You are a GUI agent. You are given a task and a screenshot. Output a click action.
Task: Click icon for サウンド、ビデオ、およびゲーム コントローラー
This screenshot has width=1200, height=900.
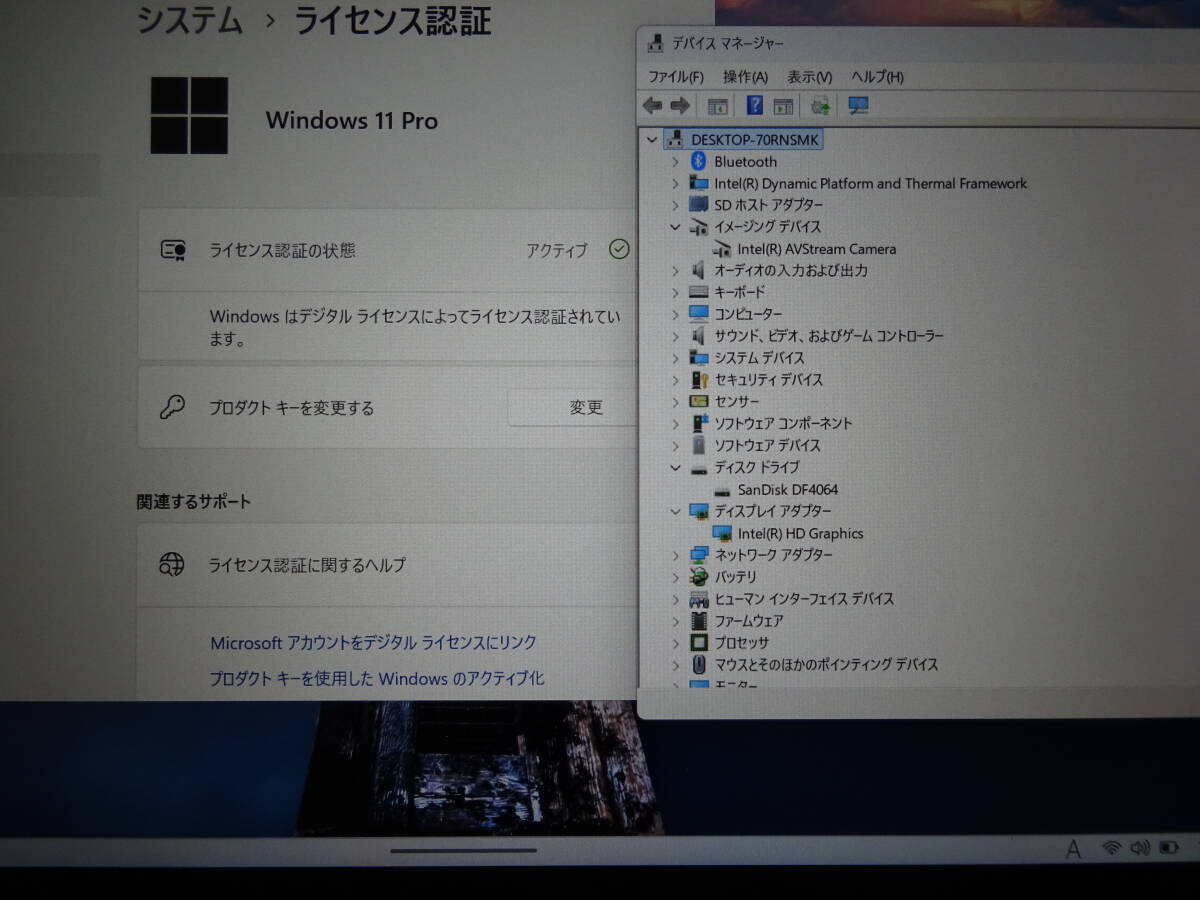pyautogui.click(x=699, y=336)
